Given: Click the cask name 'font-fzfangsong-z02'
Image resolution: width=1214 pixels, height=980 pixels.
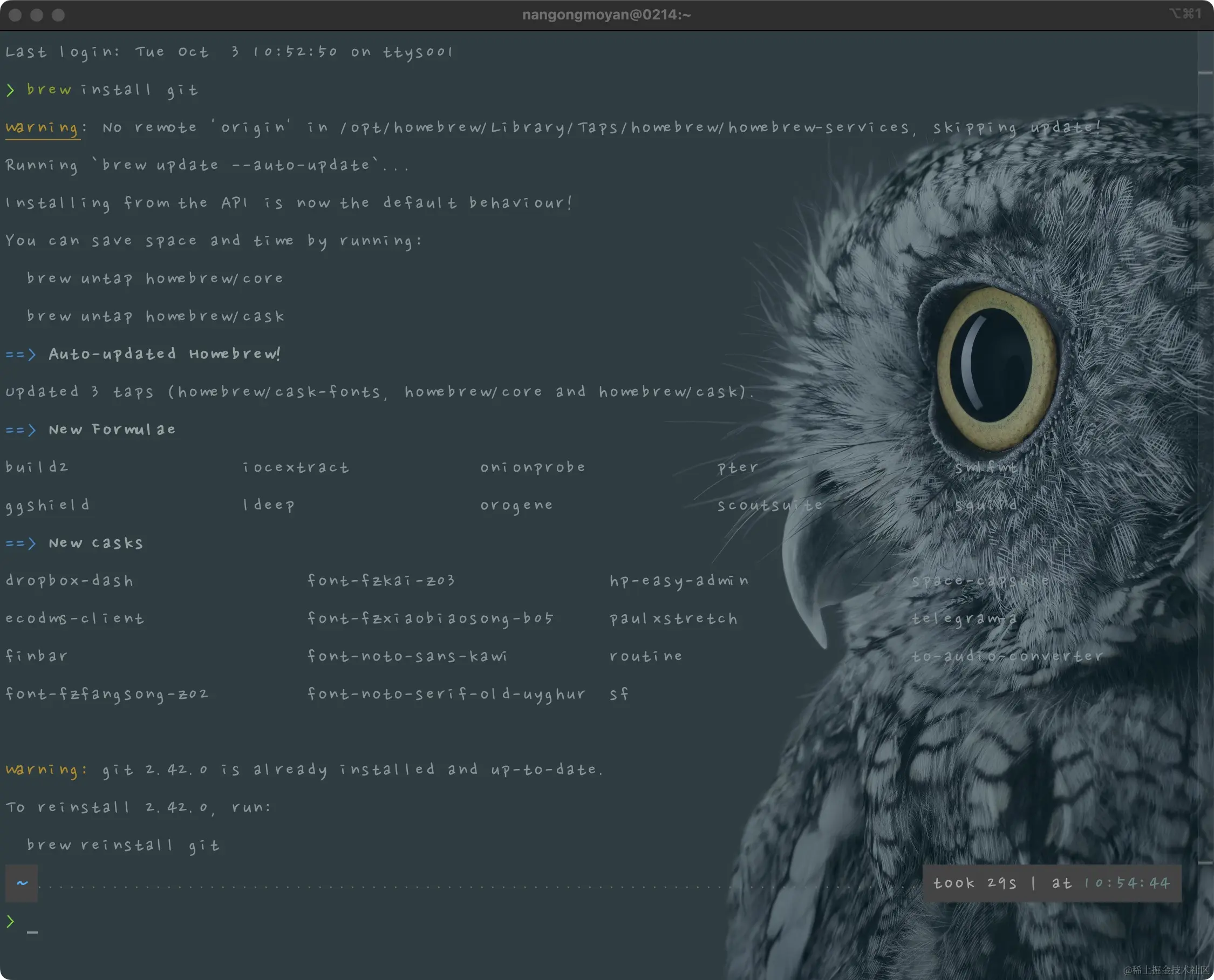Looking at the screenshot, I should [x=107, y=694].
